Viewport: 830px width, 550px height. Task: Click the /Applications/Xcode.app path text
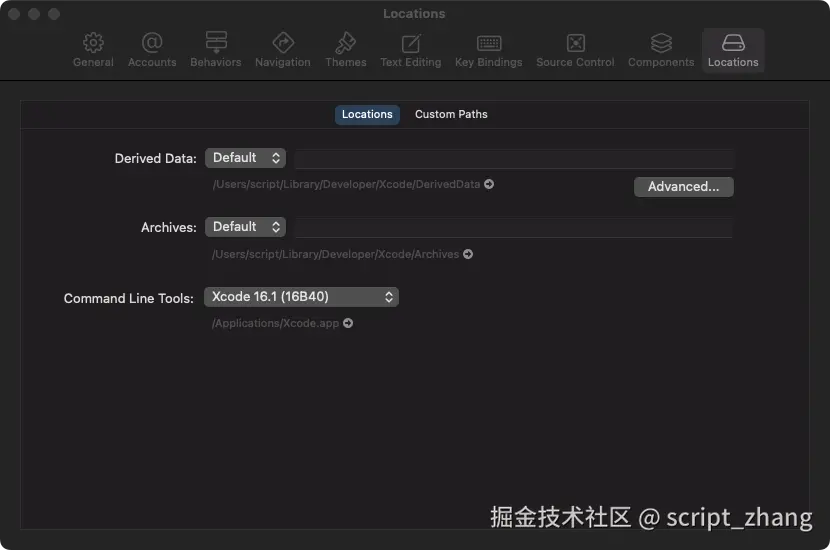tap(275, 323)
